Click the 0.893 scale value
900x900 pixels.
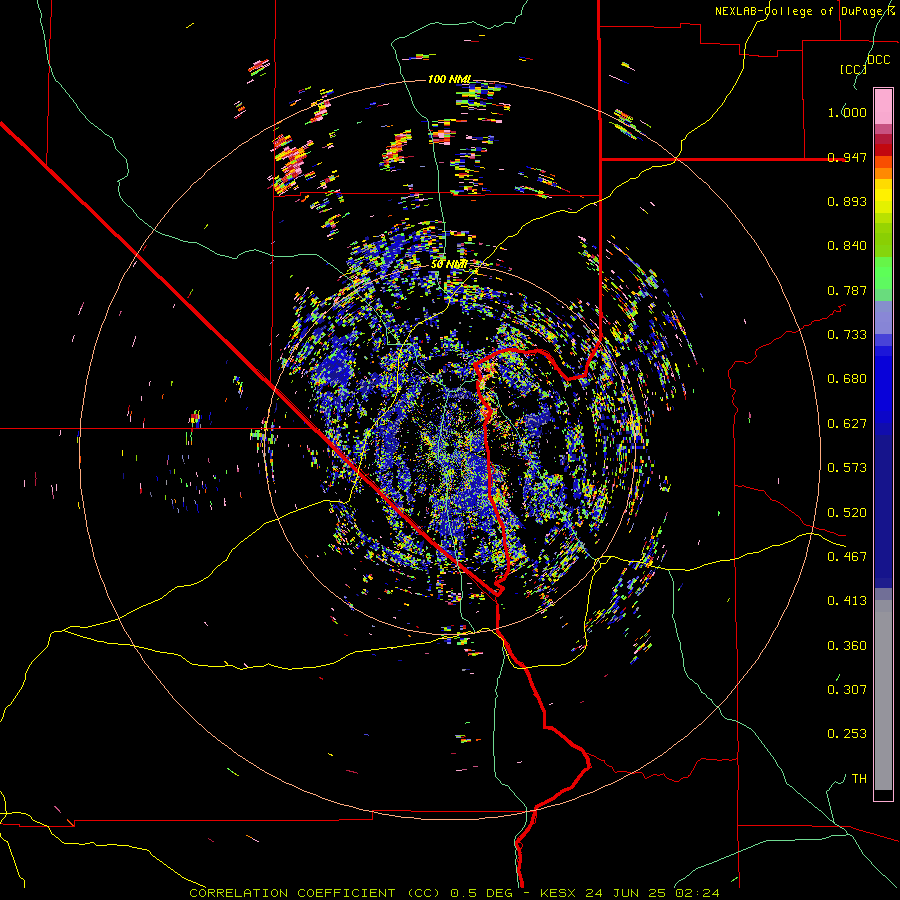(x=847, y=201)
